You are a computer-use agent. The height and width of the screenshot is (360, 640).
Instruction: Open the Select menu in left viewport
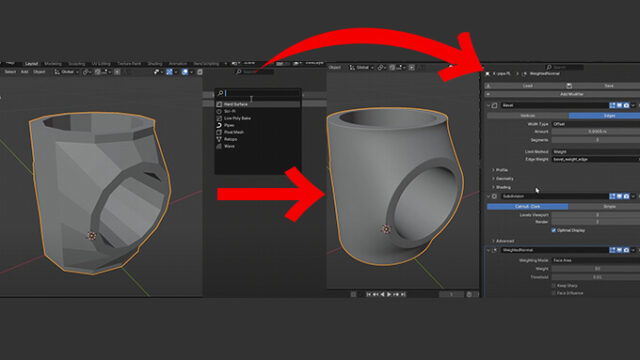click(10, 72)
